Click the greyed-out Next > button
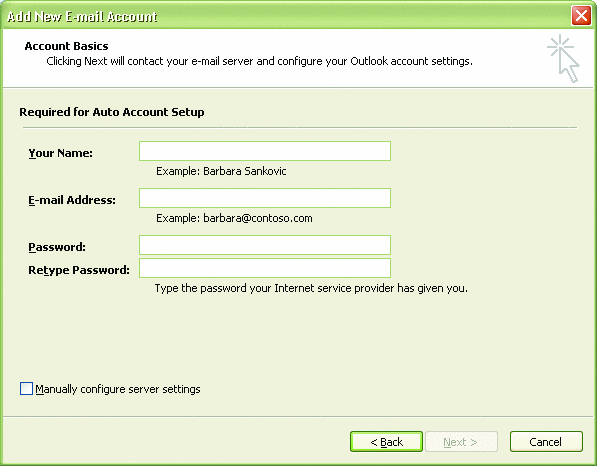The height and width of the screenshot is (466, 597). (x=461, y=442)
